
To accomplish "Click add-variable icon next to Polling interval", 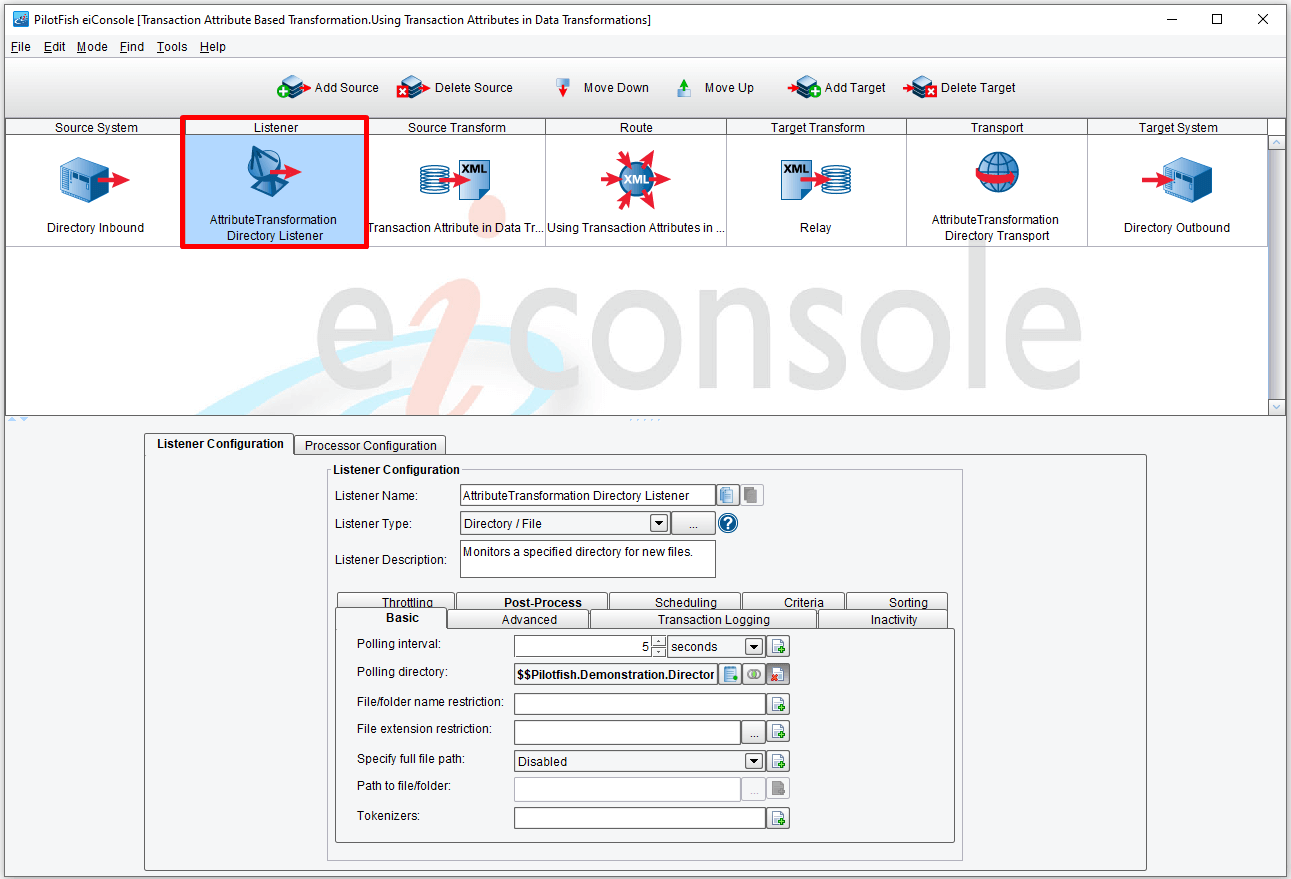I will [x=779, y=647].
